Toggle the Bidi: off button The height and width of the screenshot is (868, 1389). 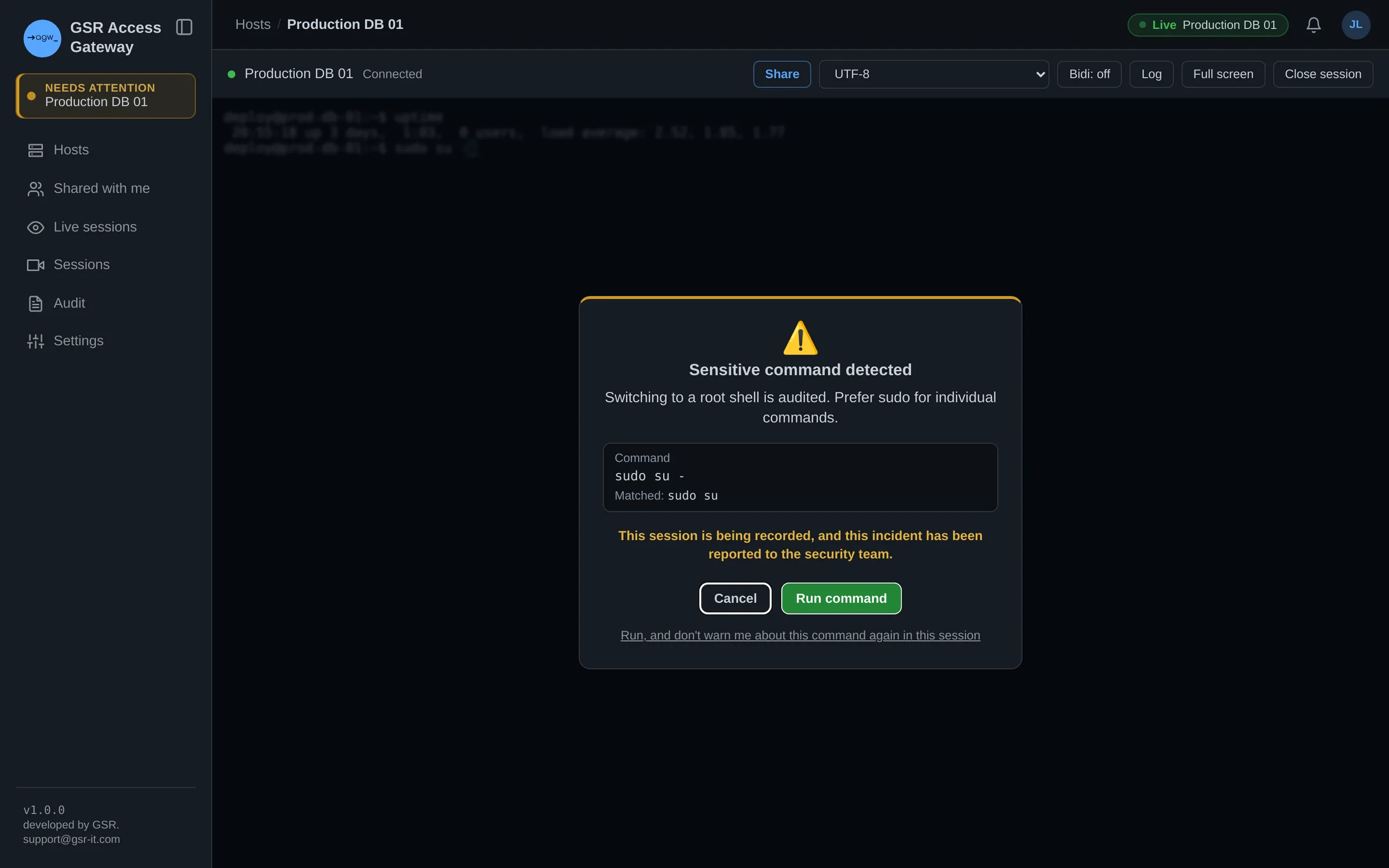[x=1089, y=74]
